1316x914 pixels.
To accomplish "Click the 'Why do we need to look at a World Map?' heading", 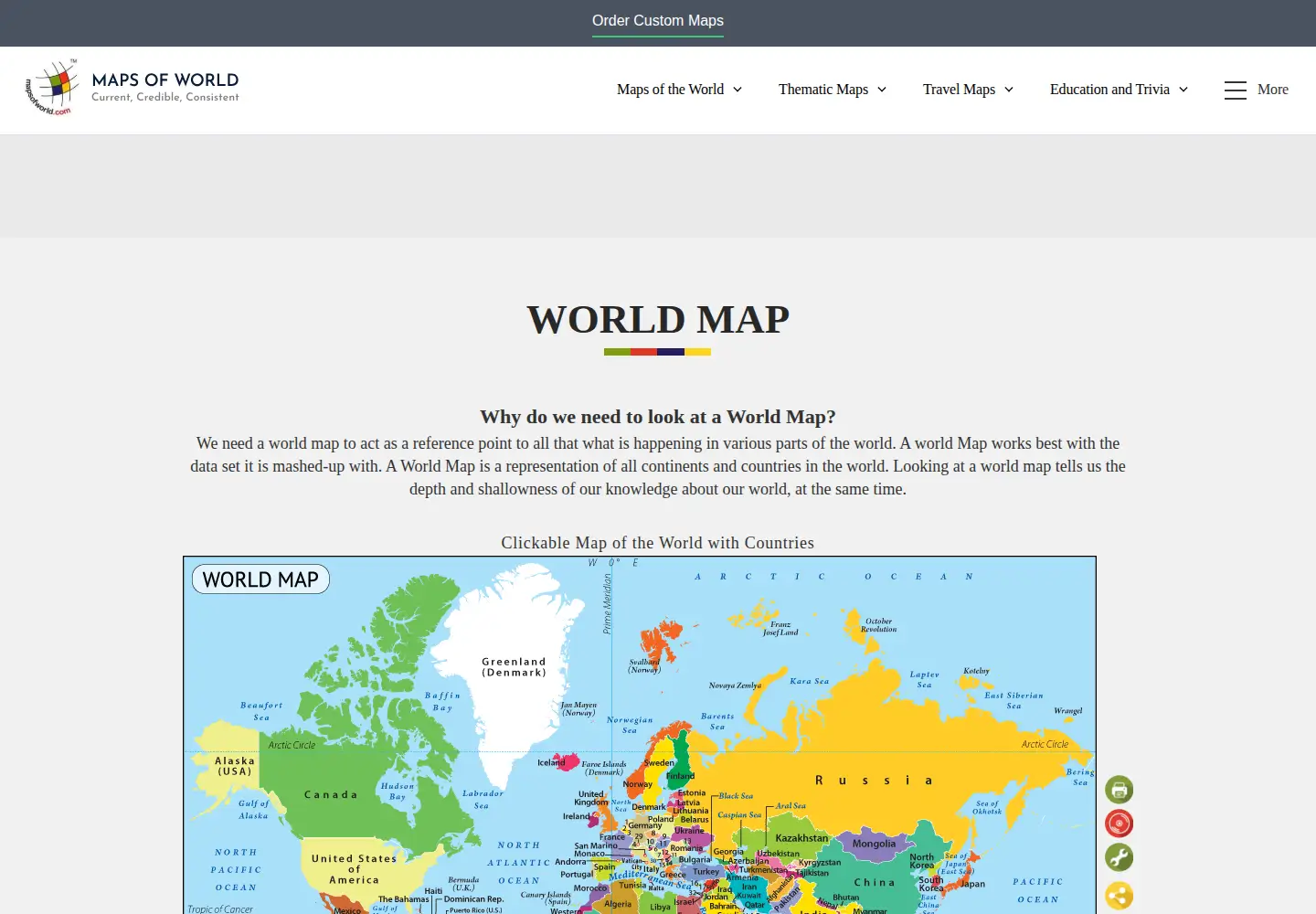I will point(658,417).
